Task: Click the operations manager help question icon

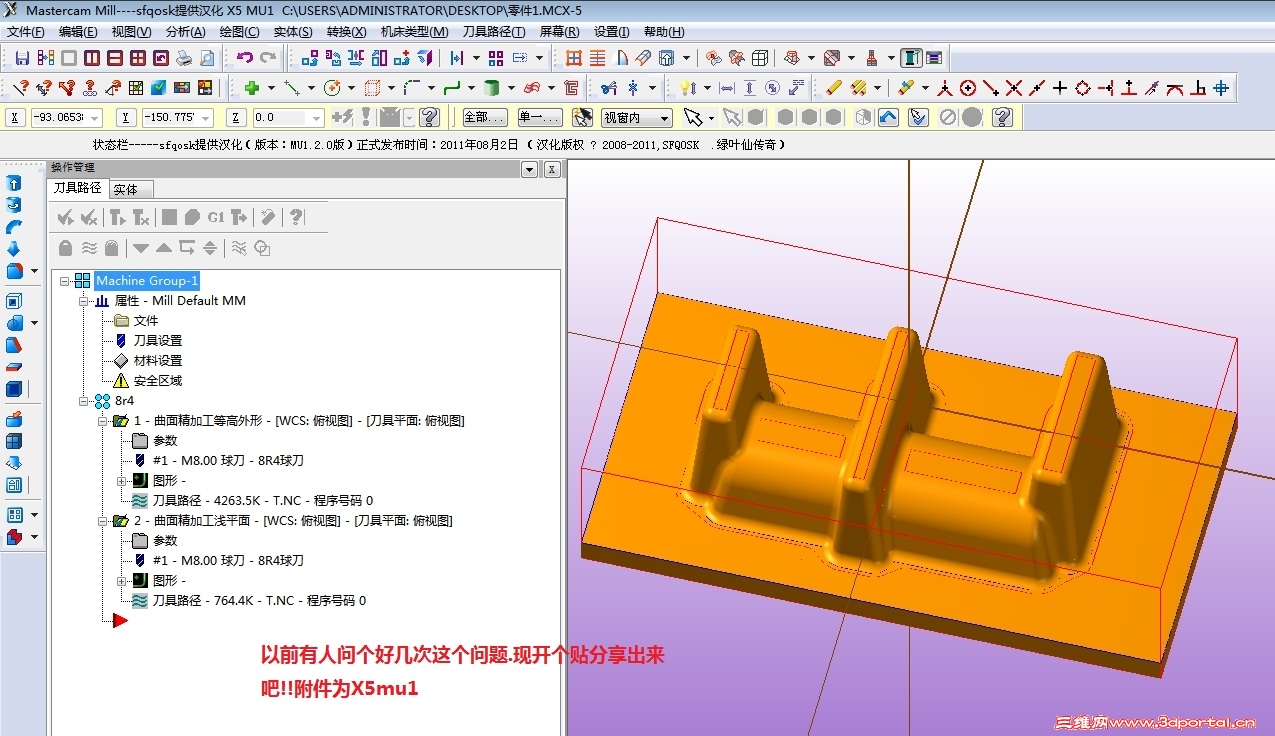Action: click(296, 217)
